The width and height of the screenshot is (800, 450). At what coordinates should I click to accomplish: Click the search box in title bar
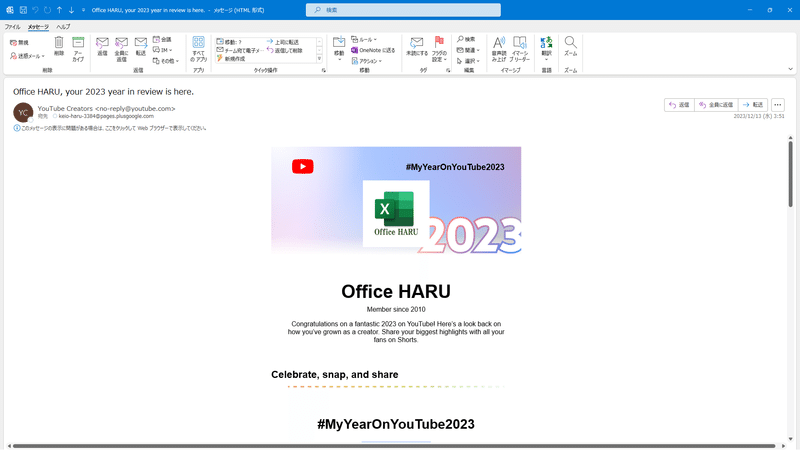coord(403,10)
